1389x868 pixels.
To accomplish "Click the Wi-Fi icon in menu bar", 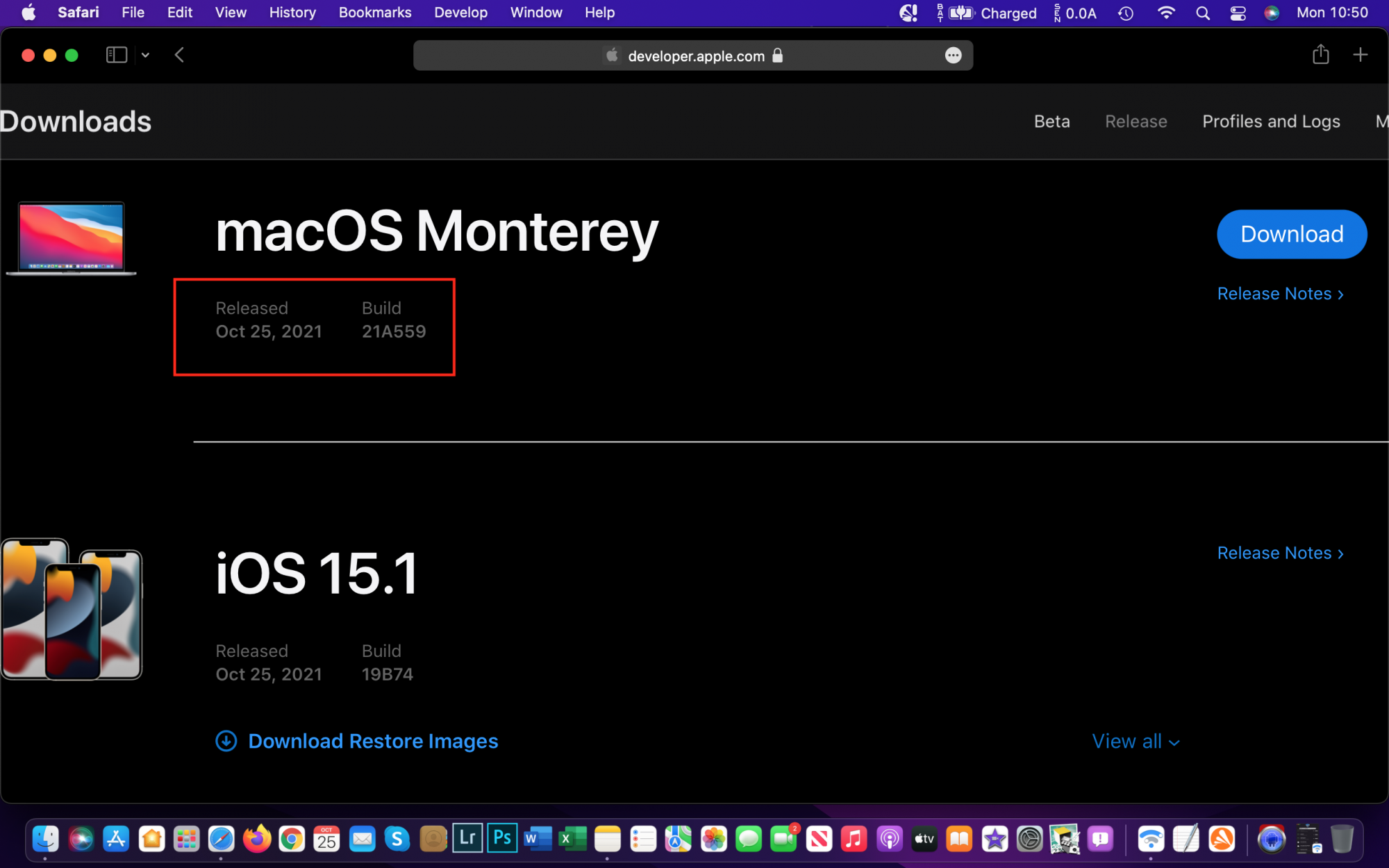I will 1166,12.
